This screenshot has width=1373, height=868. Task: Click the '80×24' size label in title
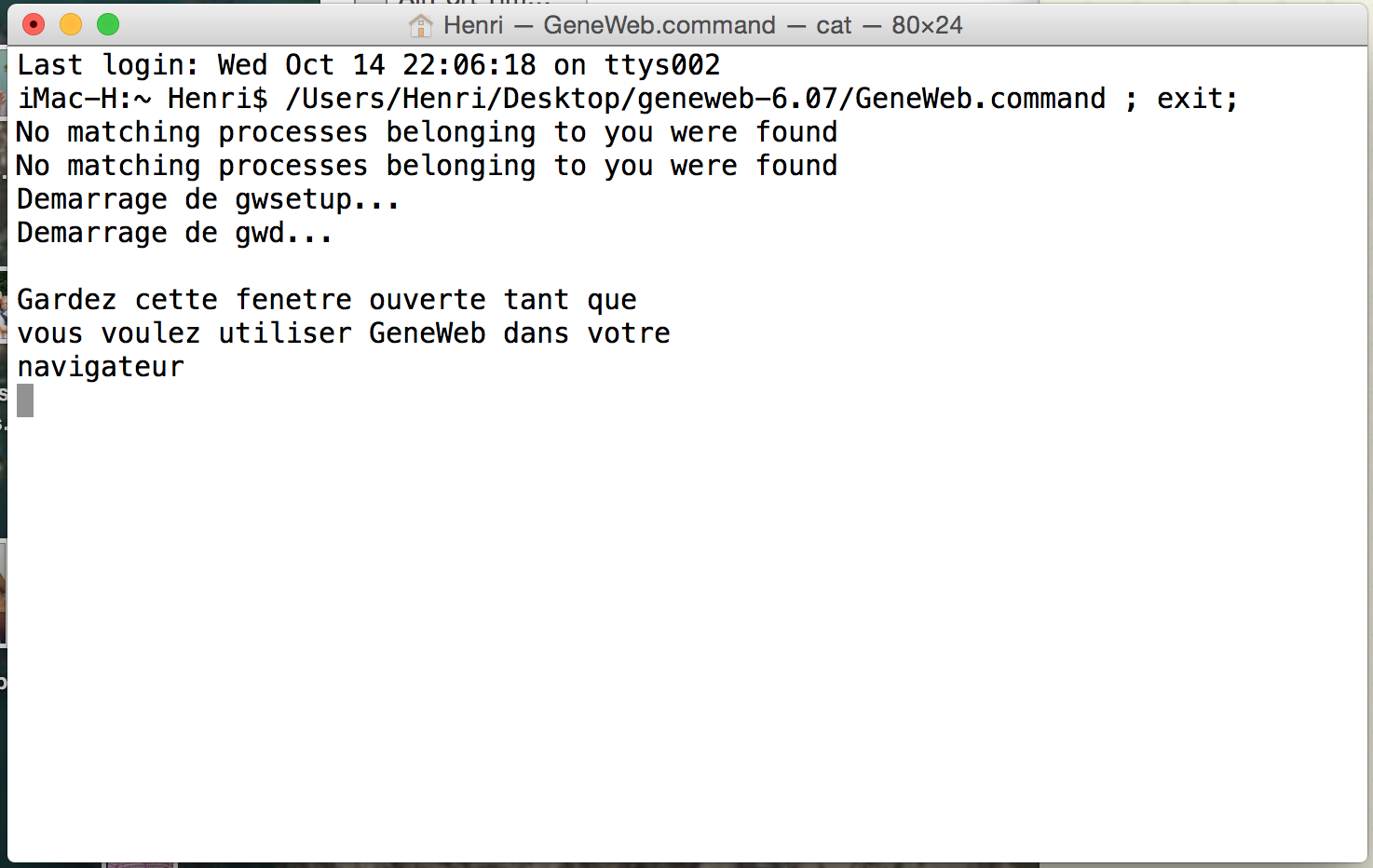coord(927,25)
